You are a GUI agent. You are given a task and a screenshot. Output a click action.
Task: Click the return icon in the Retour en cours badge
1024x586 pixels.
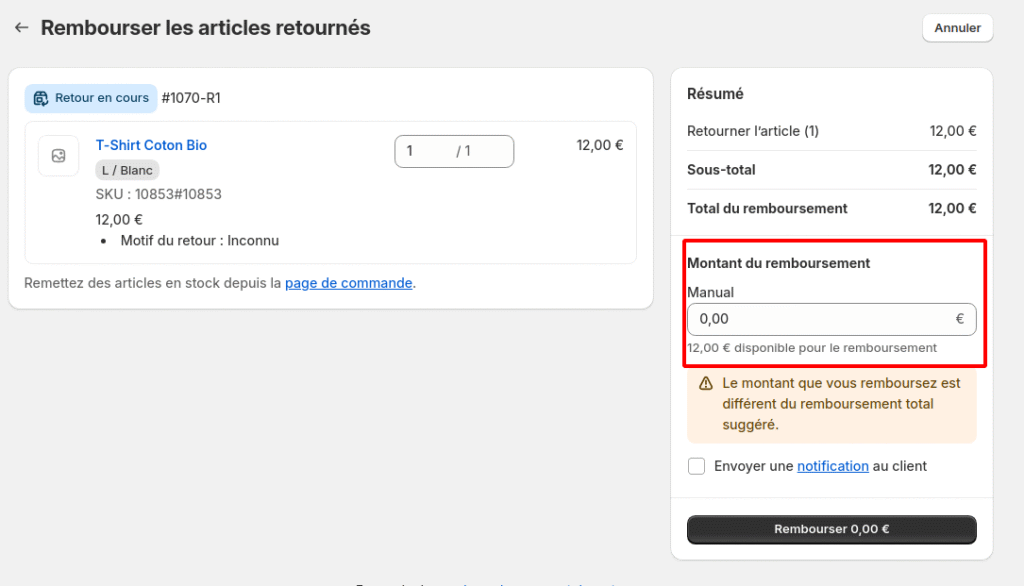41,98
